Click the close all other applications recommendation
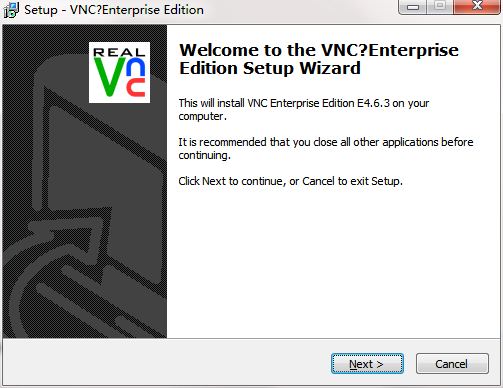Image resolution: width=503 pixels, height=388 pixels. point(326,149)
